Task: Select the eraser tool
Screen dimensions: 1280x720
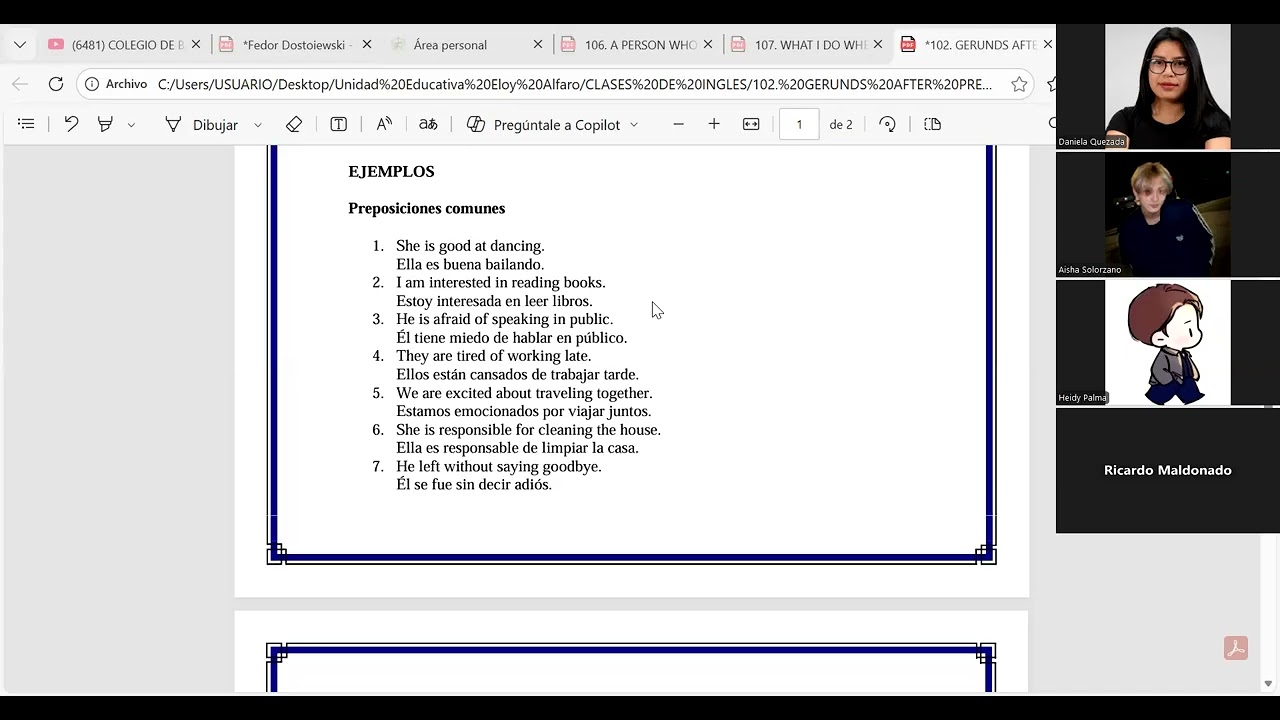Action: tap(294, 124)
